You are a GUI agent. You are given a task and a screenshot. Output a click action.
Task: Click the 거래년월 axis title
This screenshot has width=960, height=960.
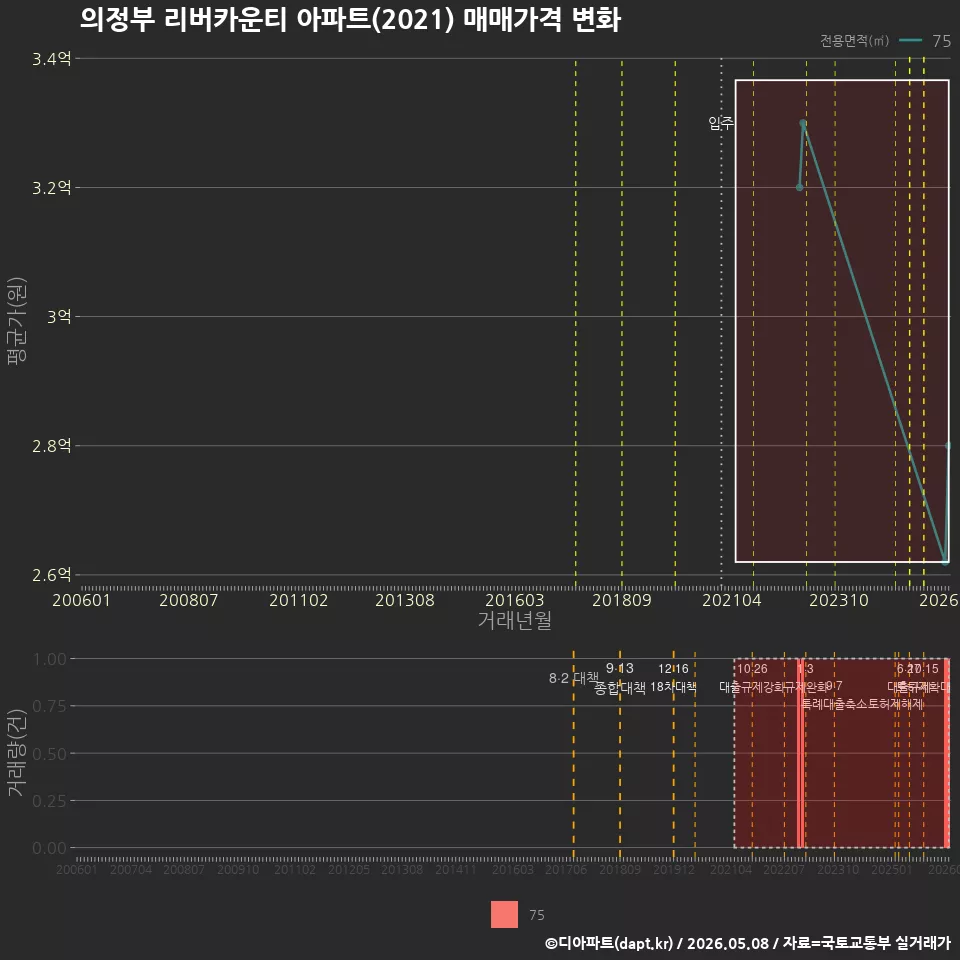[514, 620]
